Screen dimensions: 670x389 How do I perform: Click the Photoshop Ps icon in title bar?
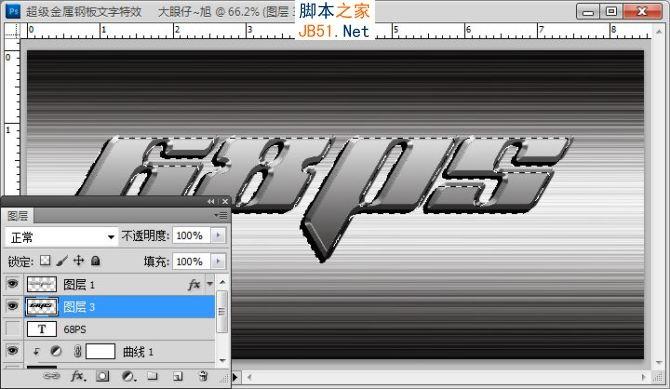coord(13,11)
